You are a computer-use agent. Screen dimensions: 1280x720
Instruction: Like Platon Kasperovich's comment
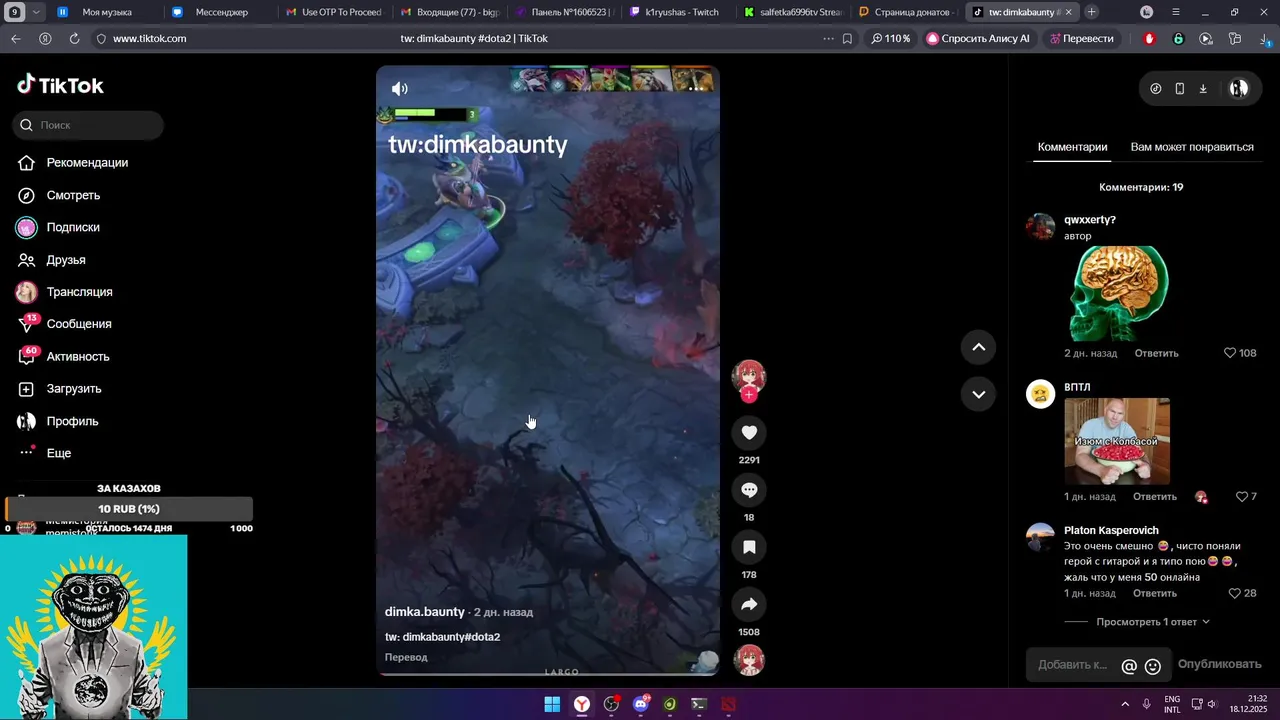(1235, 593)
